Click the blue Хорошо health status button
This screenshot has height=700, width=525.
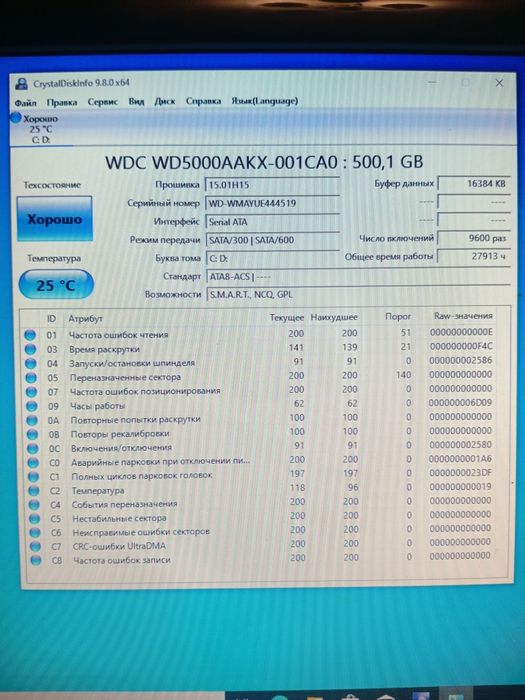coord(54,219)
